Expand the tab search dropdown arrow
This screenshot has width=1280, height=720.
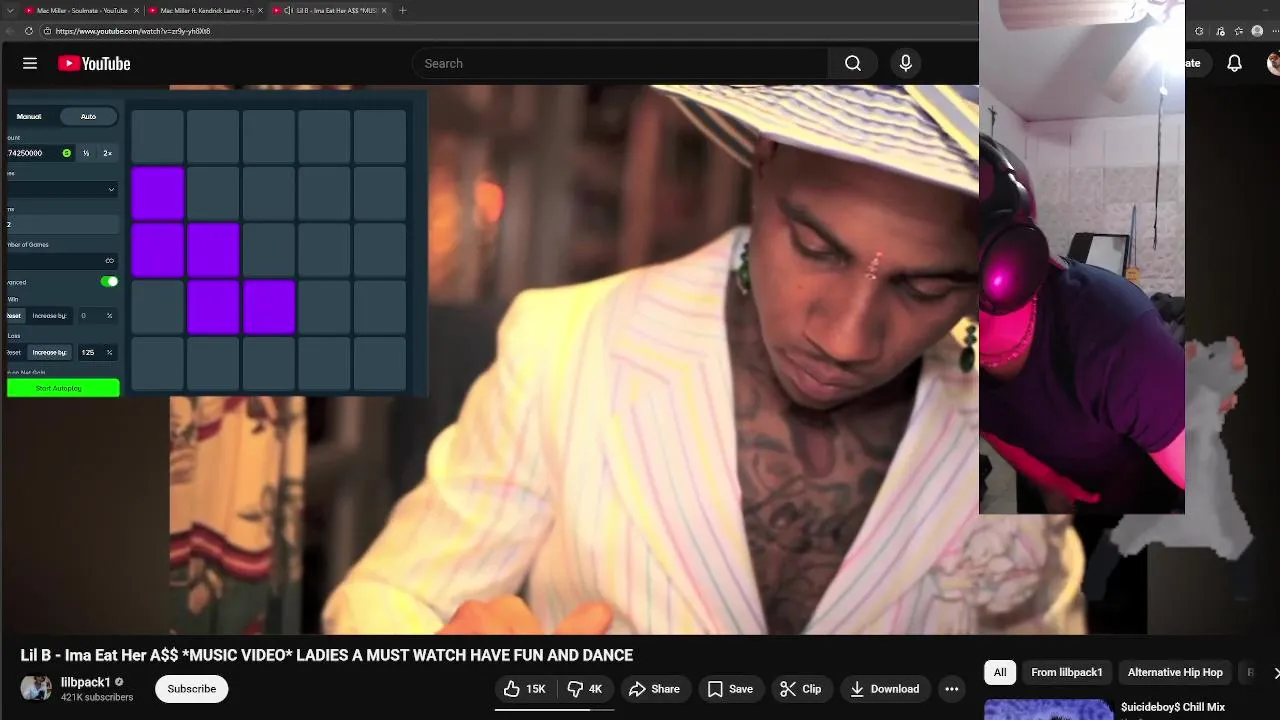tap(8, 10)
